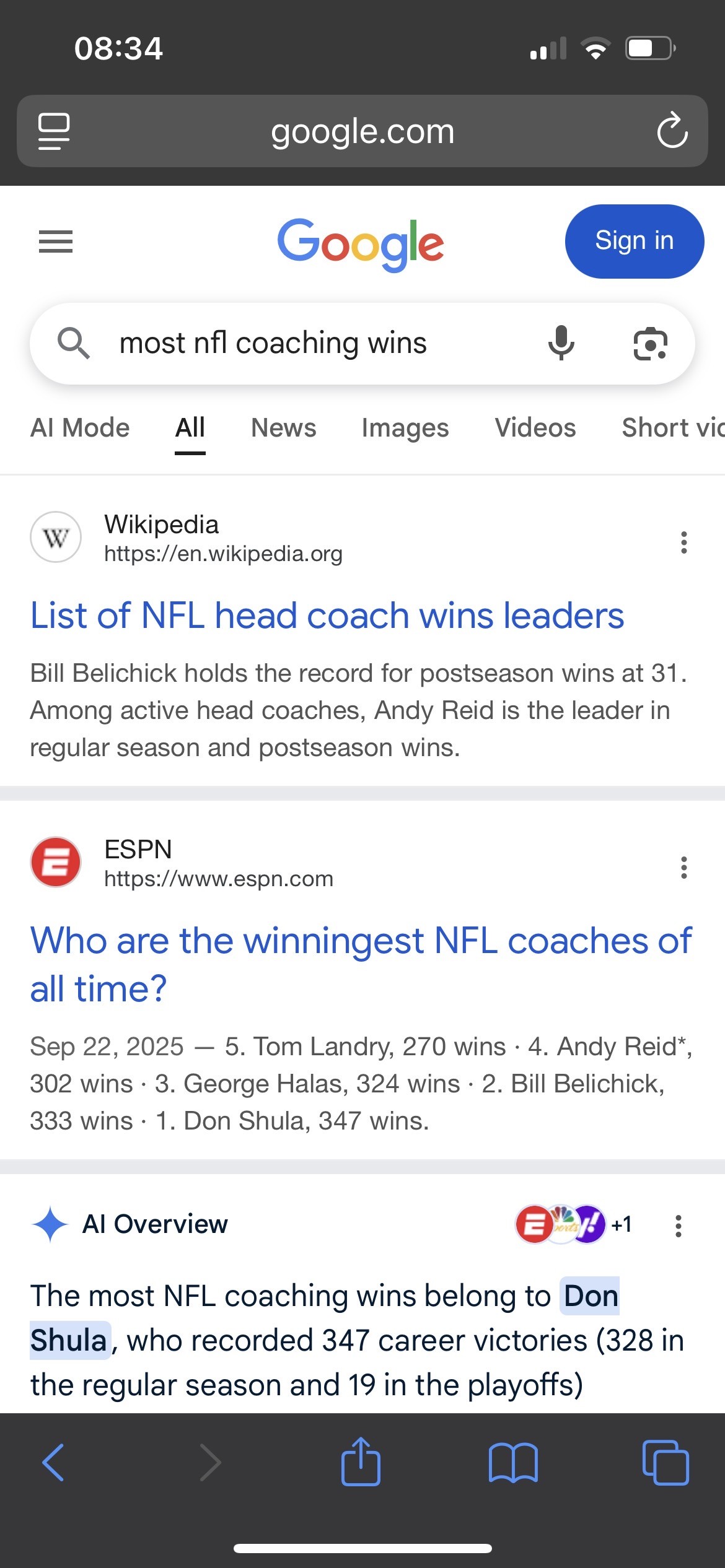Go back with Safari back arrow
The height and width of the screenshot is (1568, 725).
click(53, 1463)
